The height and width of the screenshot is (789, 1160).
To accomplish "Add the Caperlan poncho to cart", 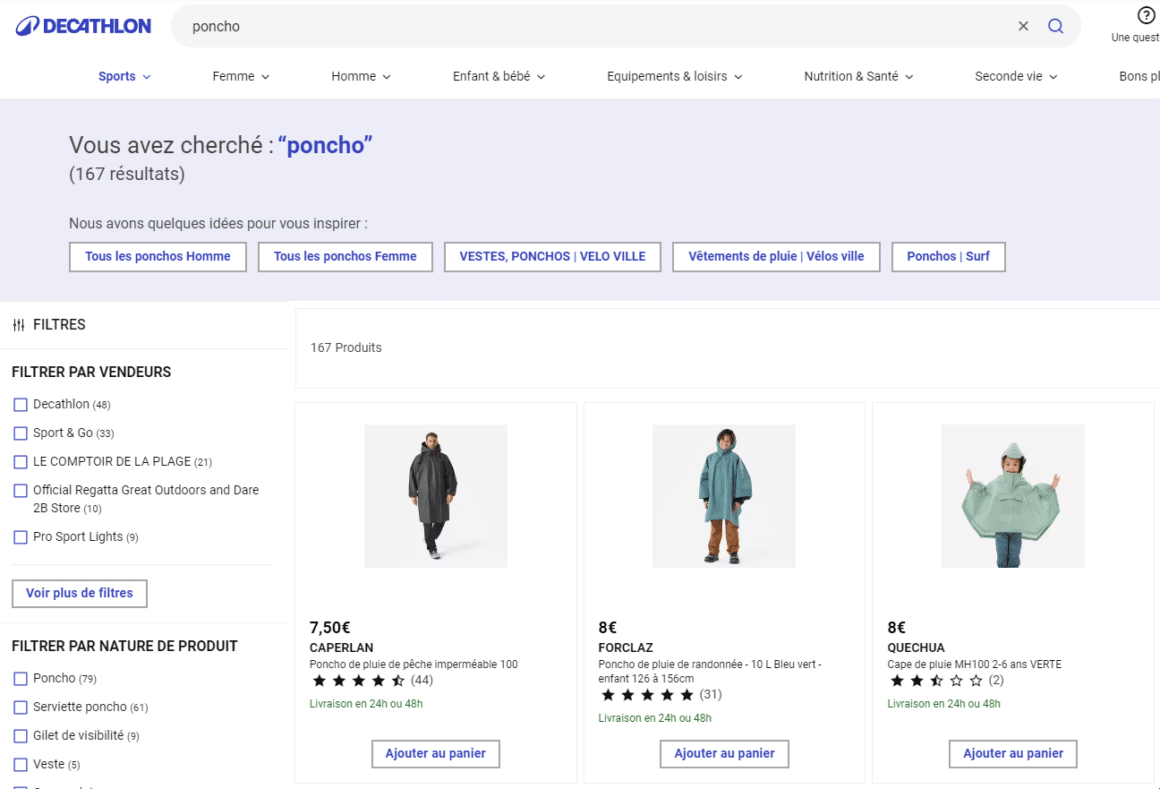I will [435, 753].
